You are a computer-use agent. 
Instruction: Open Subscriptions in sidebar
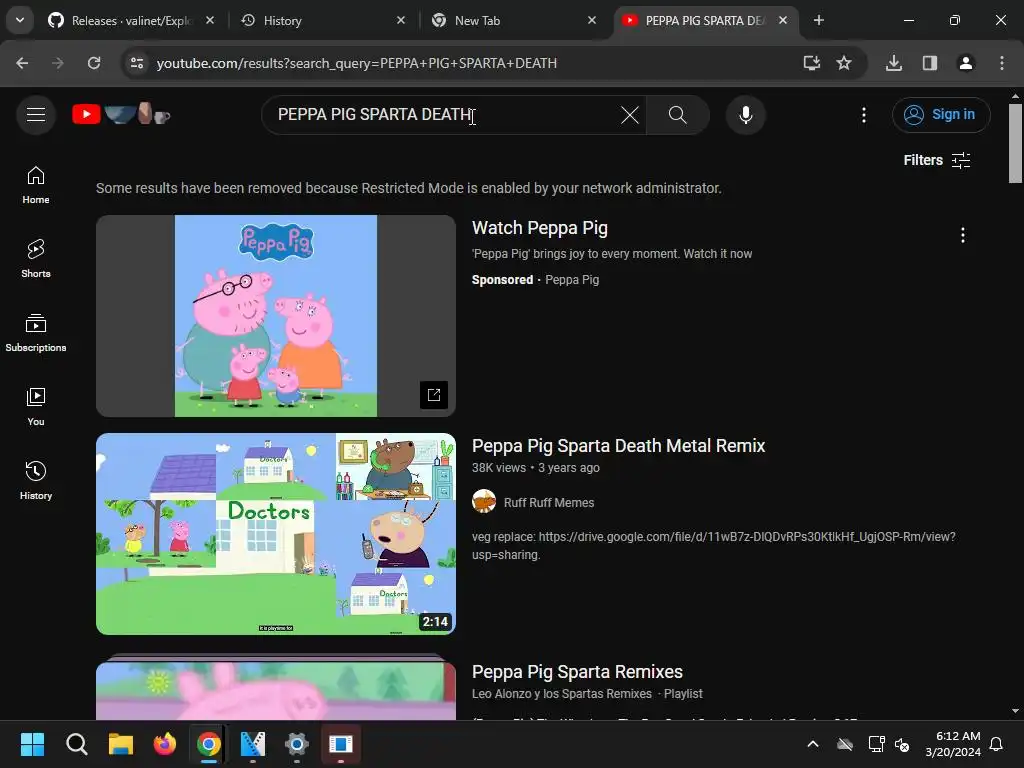36,332
